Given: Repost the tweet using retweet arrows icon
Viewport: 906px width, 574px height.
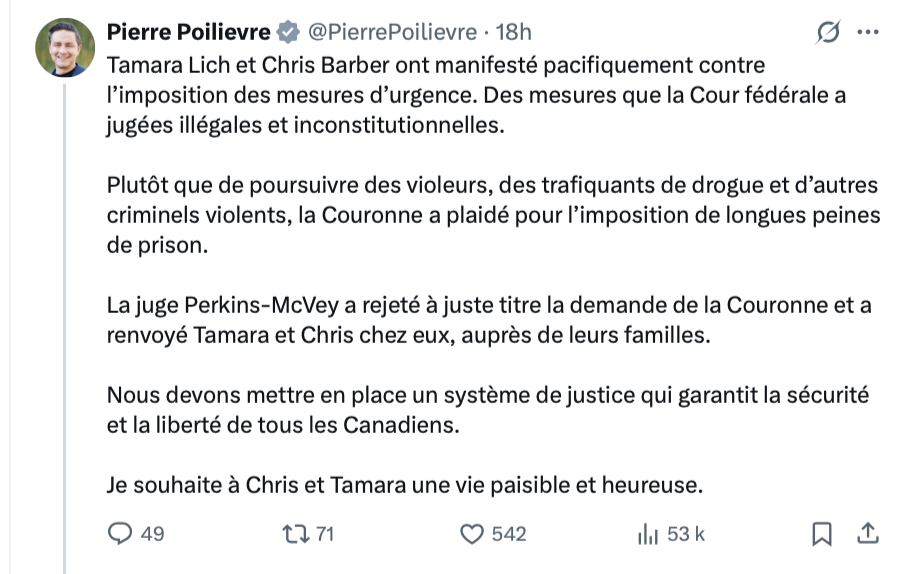Looking at the screenshot, I should [296, 534].
